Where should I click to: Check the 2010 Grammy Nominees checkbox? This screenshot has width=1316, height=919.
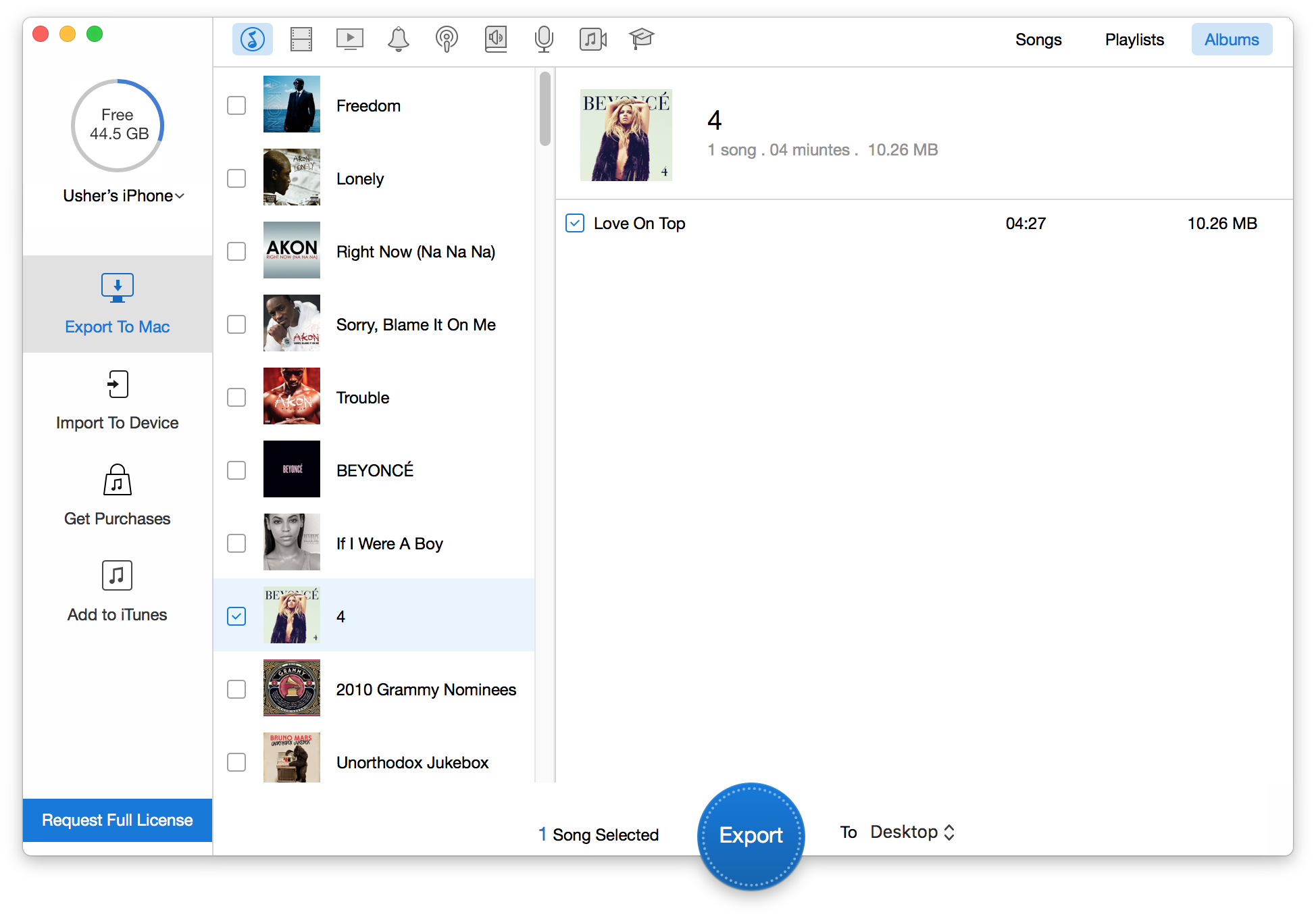[236, 689]
